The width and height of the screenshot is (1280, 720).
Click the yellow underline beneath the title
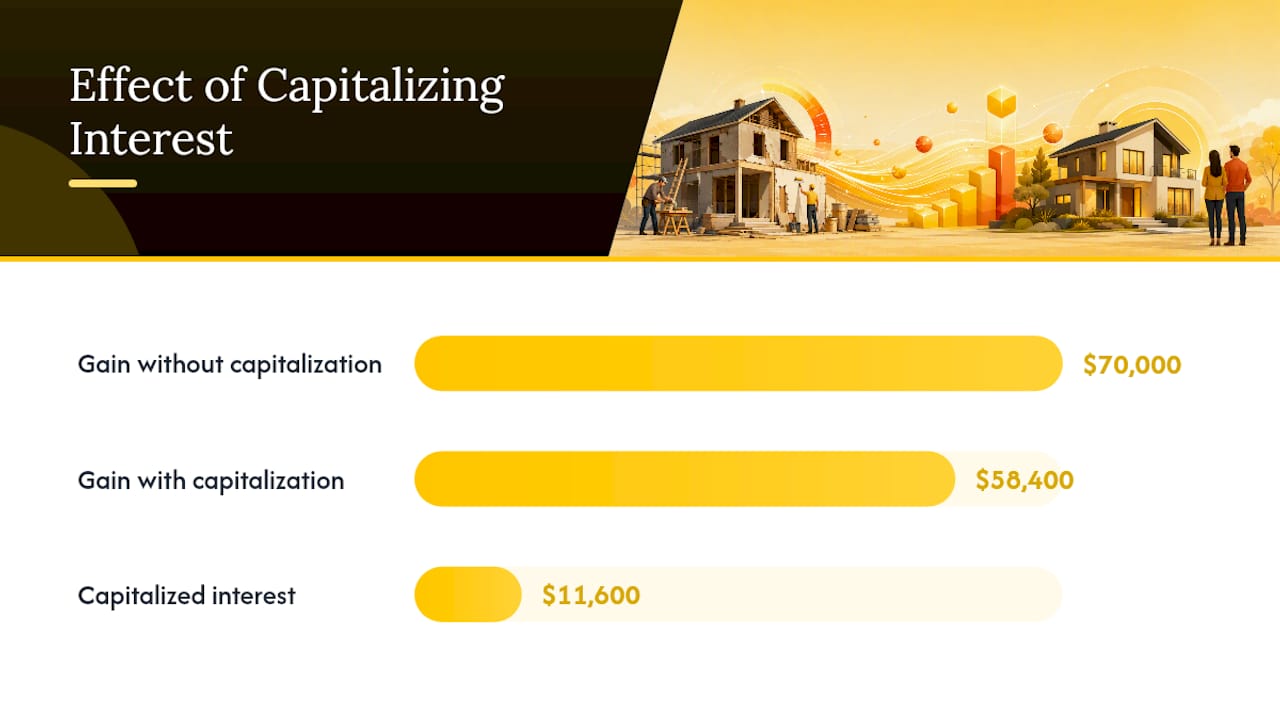[103, 183]
